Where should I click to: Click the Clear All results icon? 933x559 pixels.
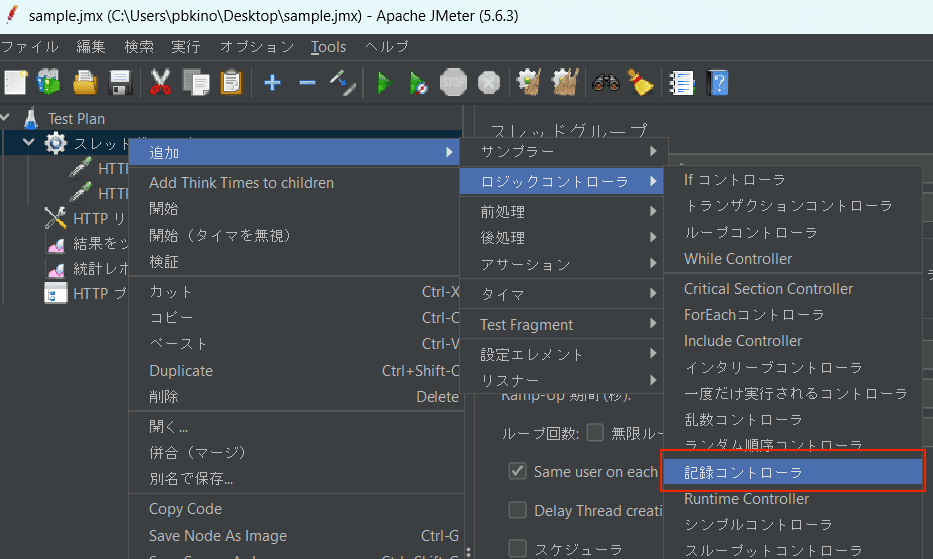point(565,83)
